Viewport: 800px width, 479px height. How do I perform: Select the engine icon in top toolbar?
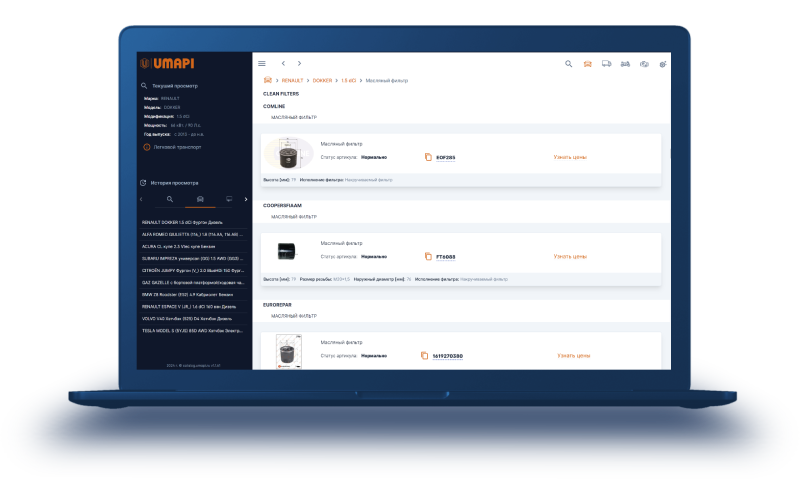(x=644, y=64)
